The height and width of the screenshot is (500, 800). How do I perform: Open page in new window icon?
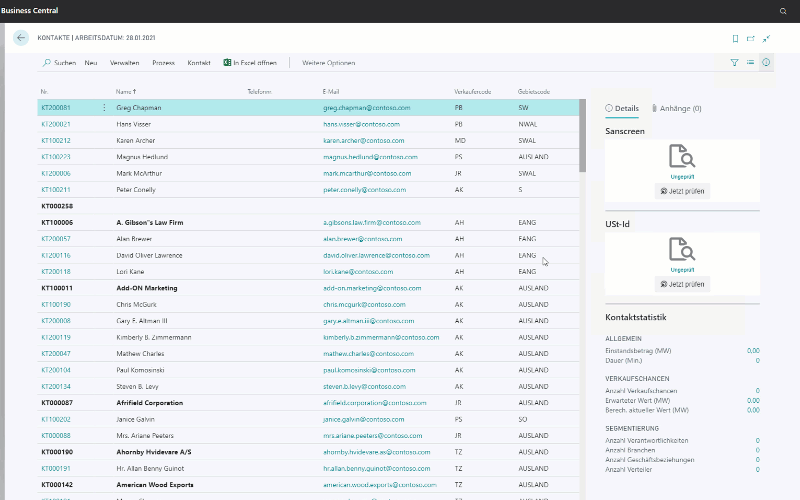[x=751, y=38]
